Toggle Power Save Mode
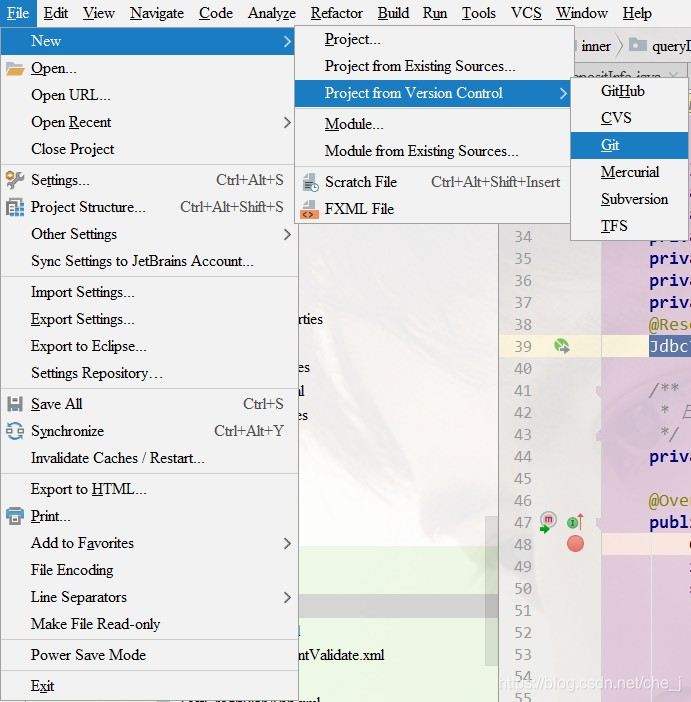Viewport: 691px width, 702px height. pyautogui.click(x=149, y=655)
